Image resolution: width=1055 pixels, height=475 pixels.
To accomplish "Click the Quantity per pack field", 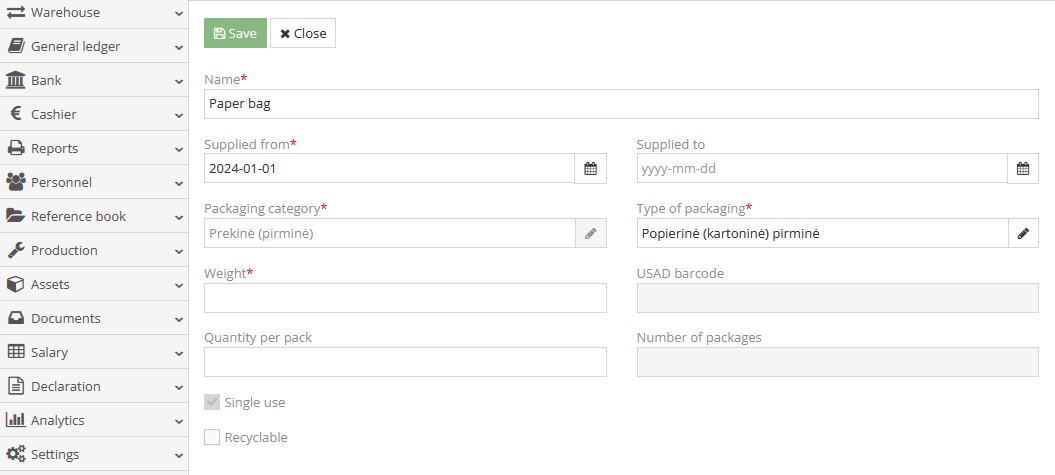I will pyautogui.click(x=405, y=362).
